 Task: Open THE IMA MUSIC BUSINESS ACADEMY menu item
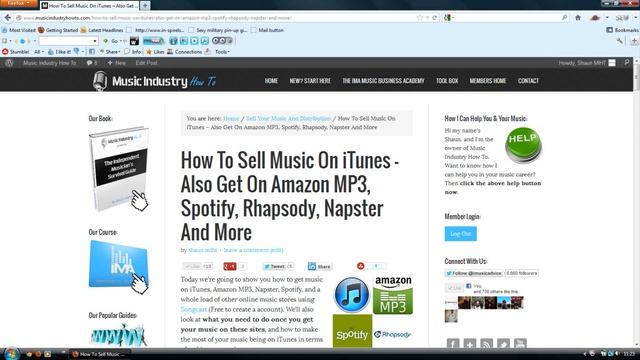click(383, 81)
